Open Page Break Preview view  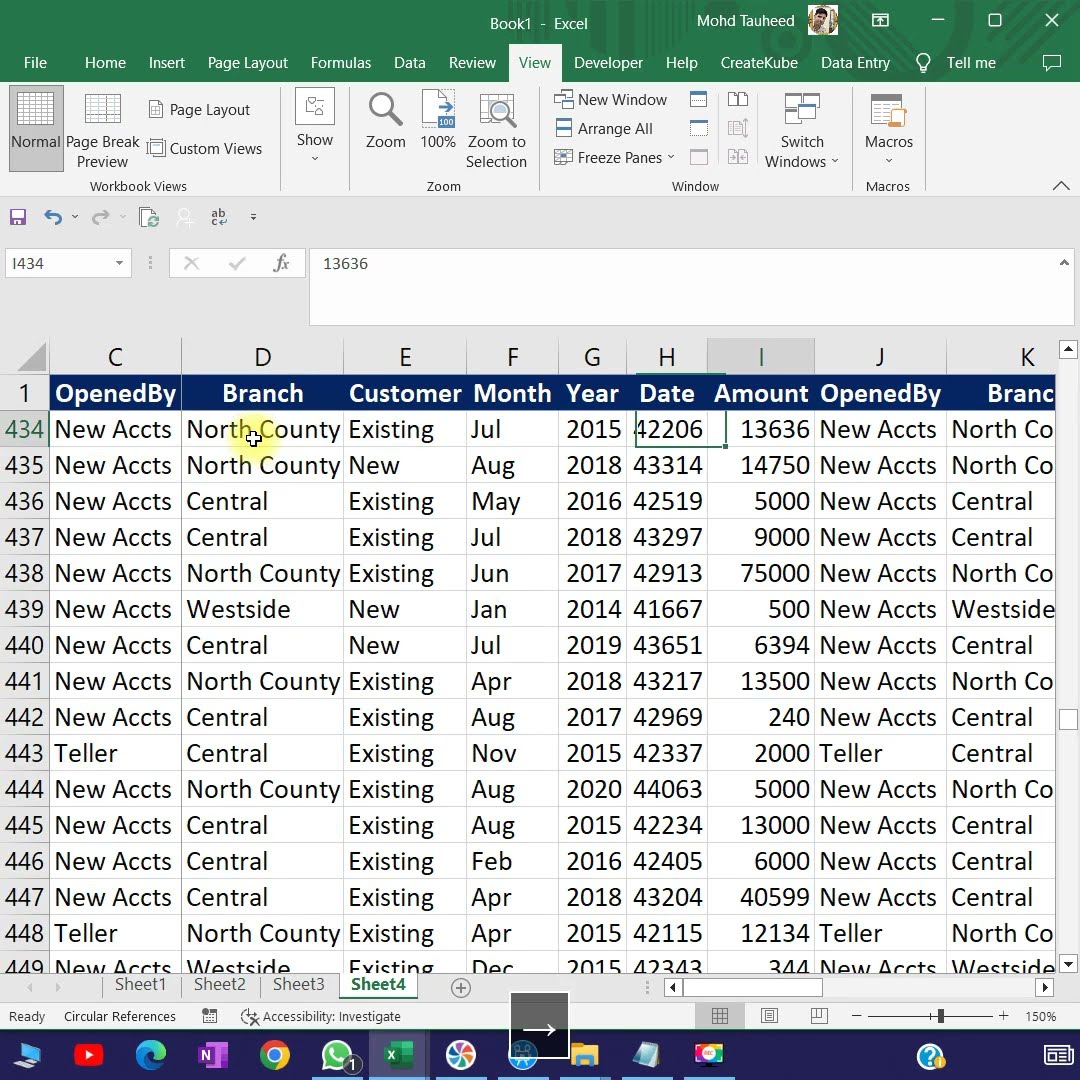pos(103,131)
